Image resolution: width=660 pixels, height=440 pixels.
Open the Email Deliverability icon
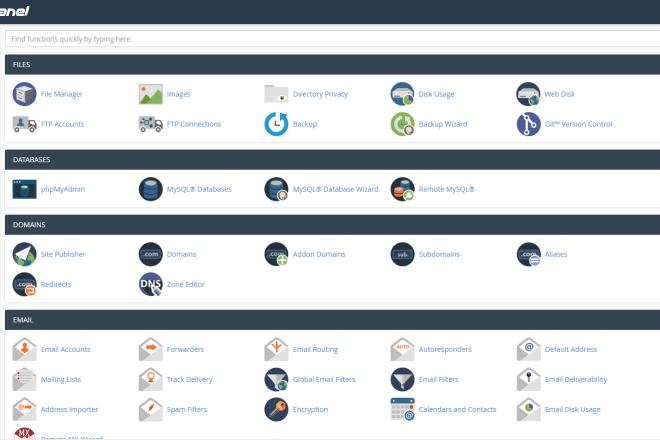click(528, 379)
